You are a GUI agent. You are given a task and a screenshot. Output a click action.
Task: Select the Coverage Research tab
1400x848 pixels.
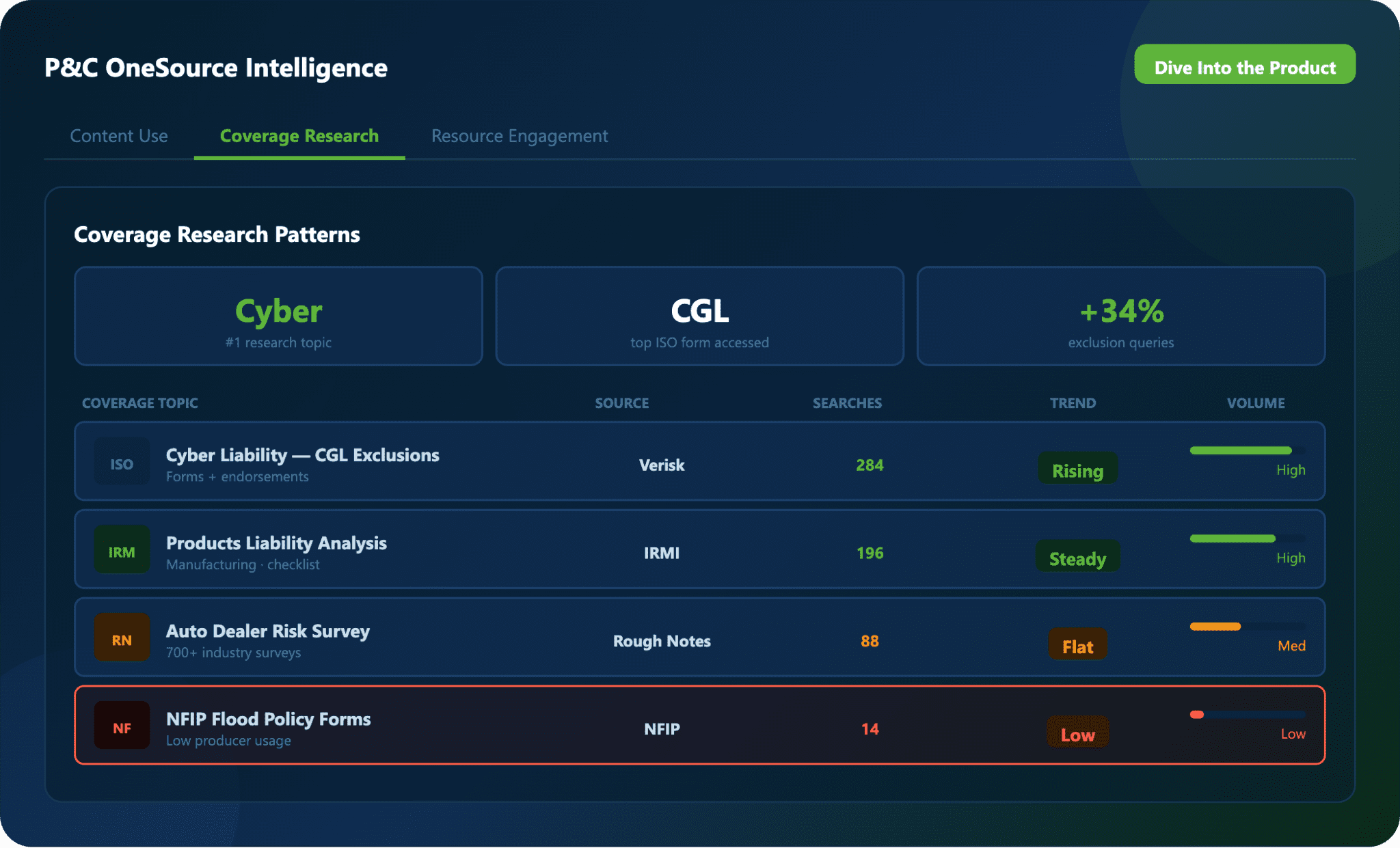(299, 136)
